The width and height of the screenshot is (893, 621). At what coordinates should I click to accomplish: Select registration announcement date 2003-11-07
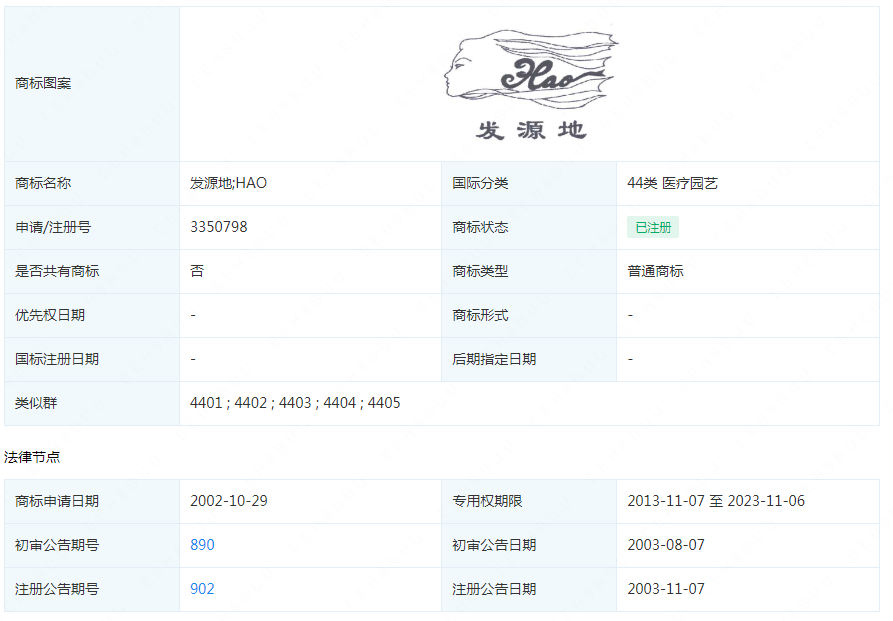tap(666, 589)
